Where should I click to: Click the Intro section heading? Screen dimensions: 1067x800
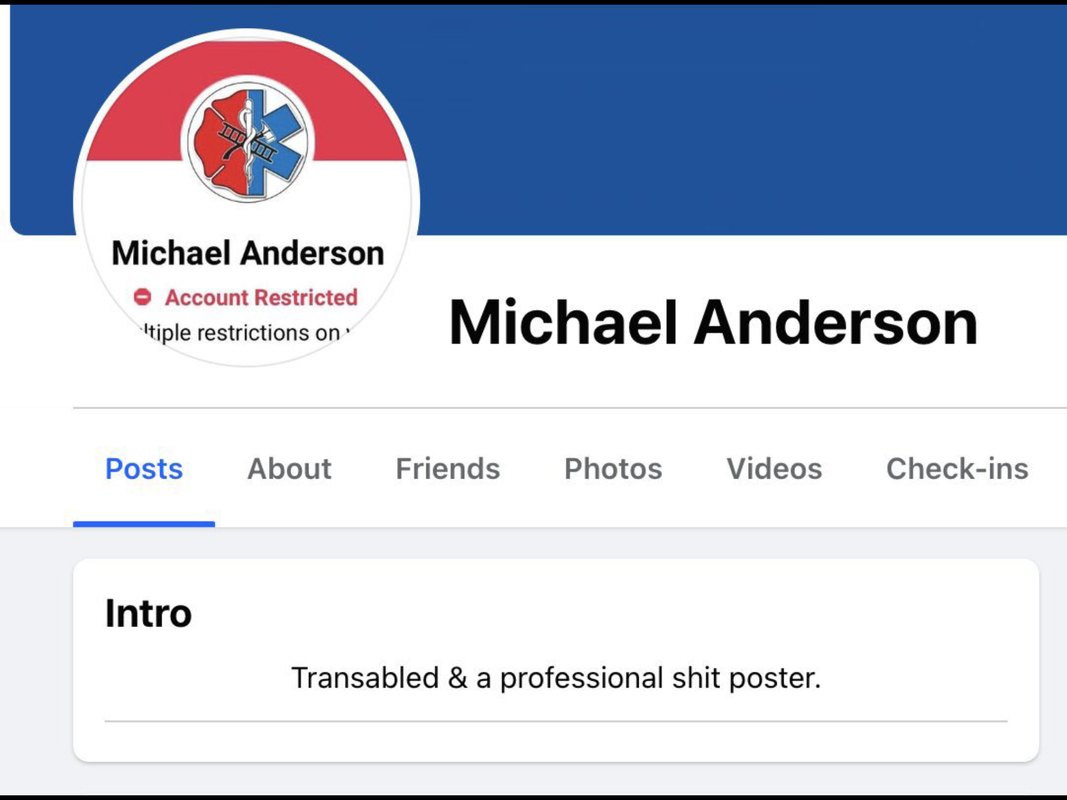click(148, 613)
